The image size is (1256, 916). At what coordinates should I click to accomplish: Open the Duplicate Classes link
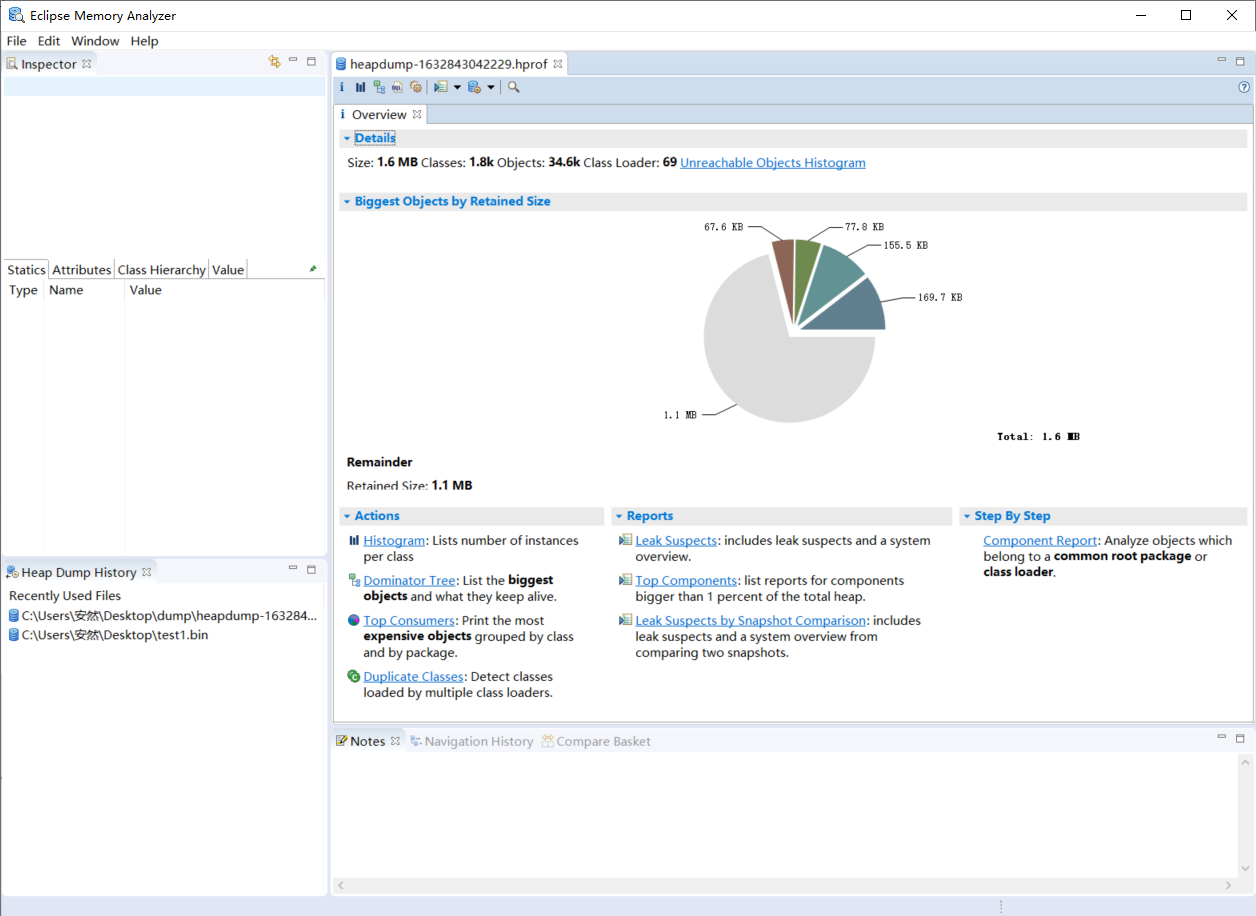[x=413, y=677]
